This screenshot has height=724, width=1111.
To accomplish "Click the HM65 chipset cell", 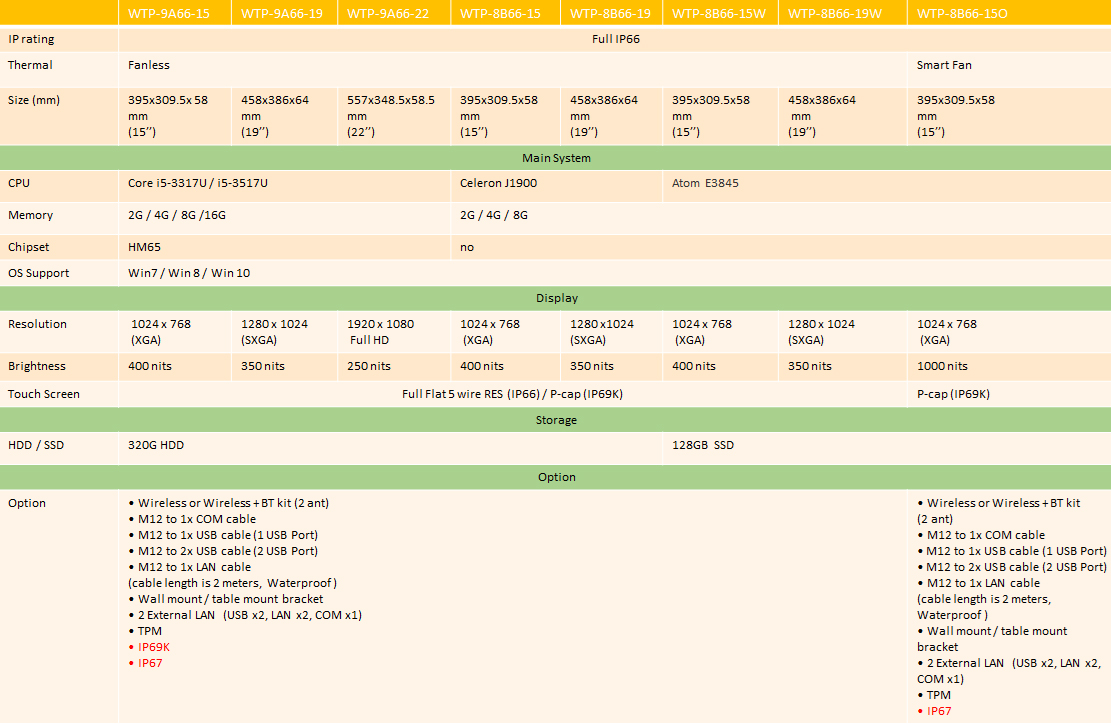I will pos(145,247).
